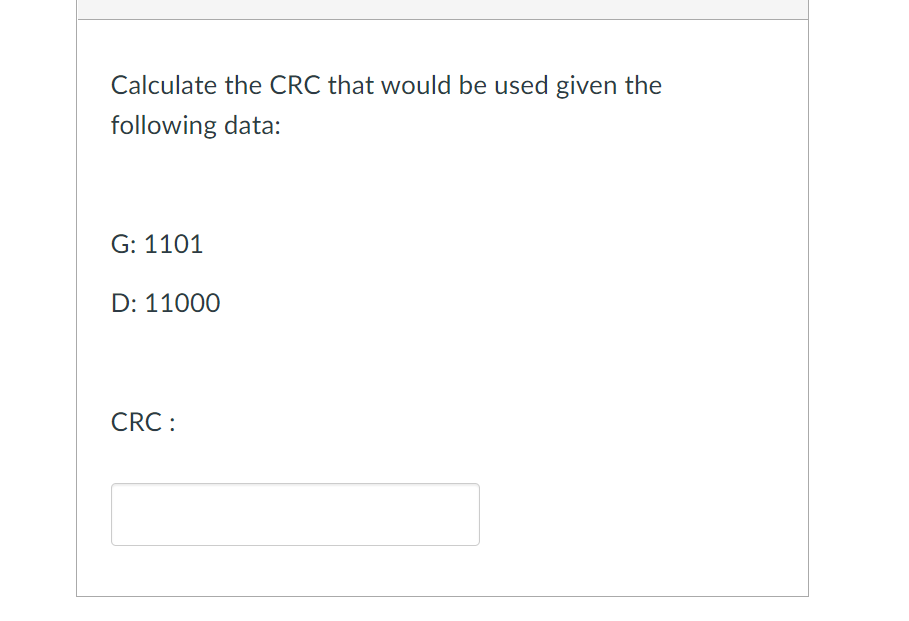This screenshot has height=621, width=909.
Task: Click the letter 'G' label
Action: [119, 243]
